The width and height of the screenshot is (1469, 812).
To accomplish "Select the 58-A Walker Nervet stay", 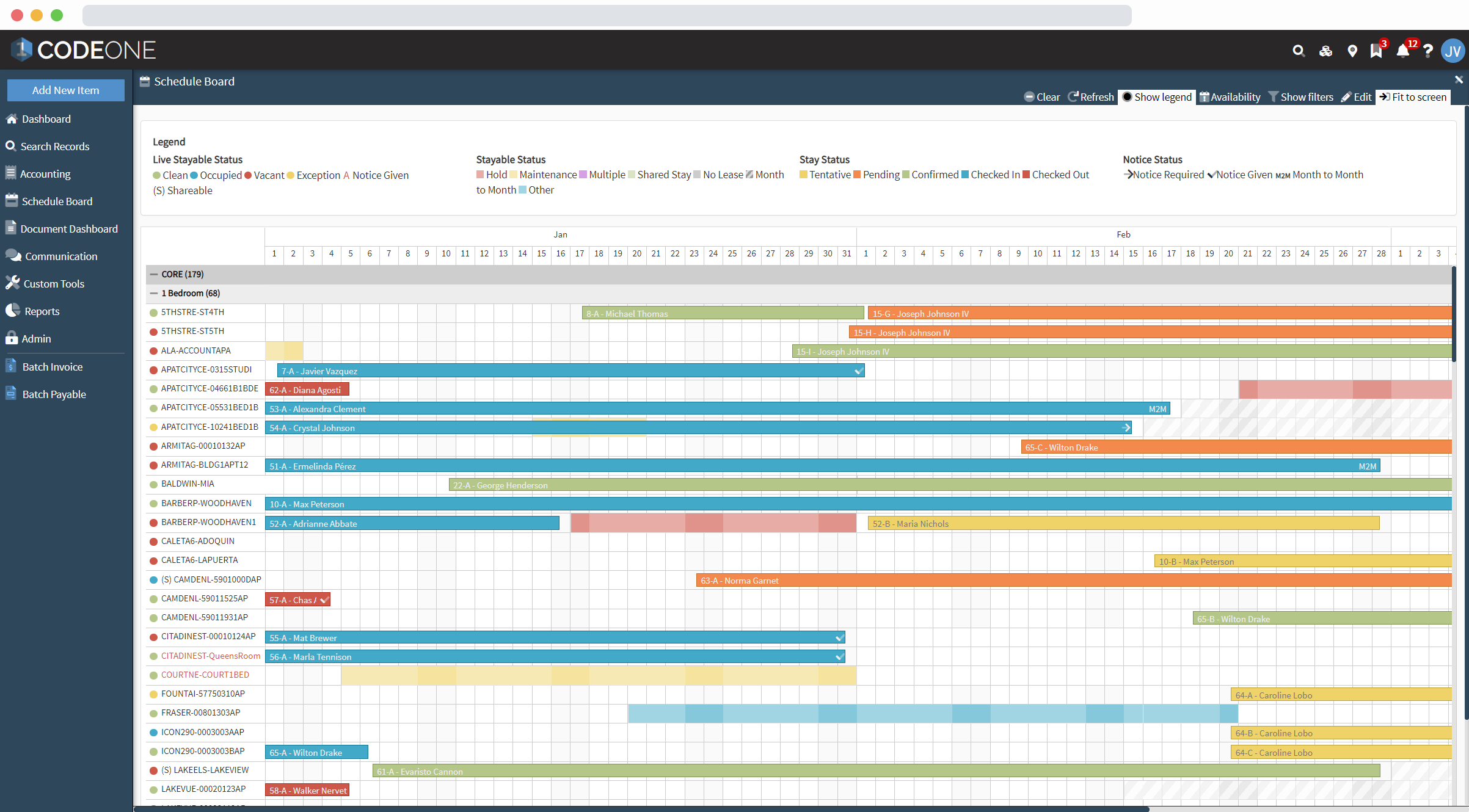I will pos(307,791).
